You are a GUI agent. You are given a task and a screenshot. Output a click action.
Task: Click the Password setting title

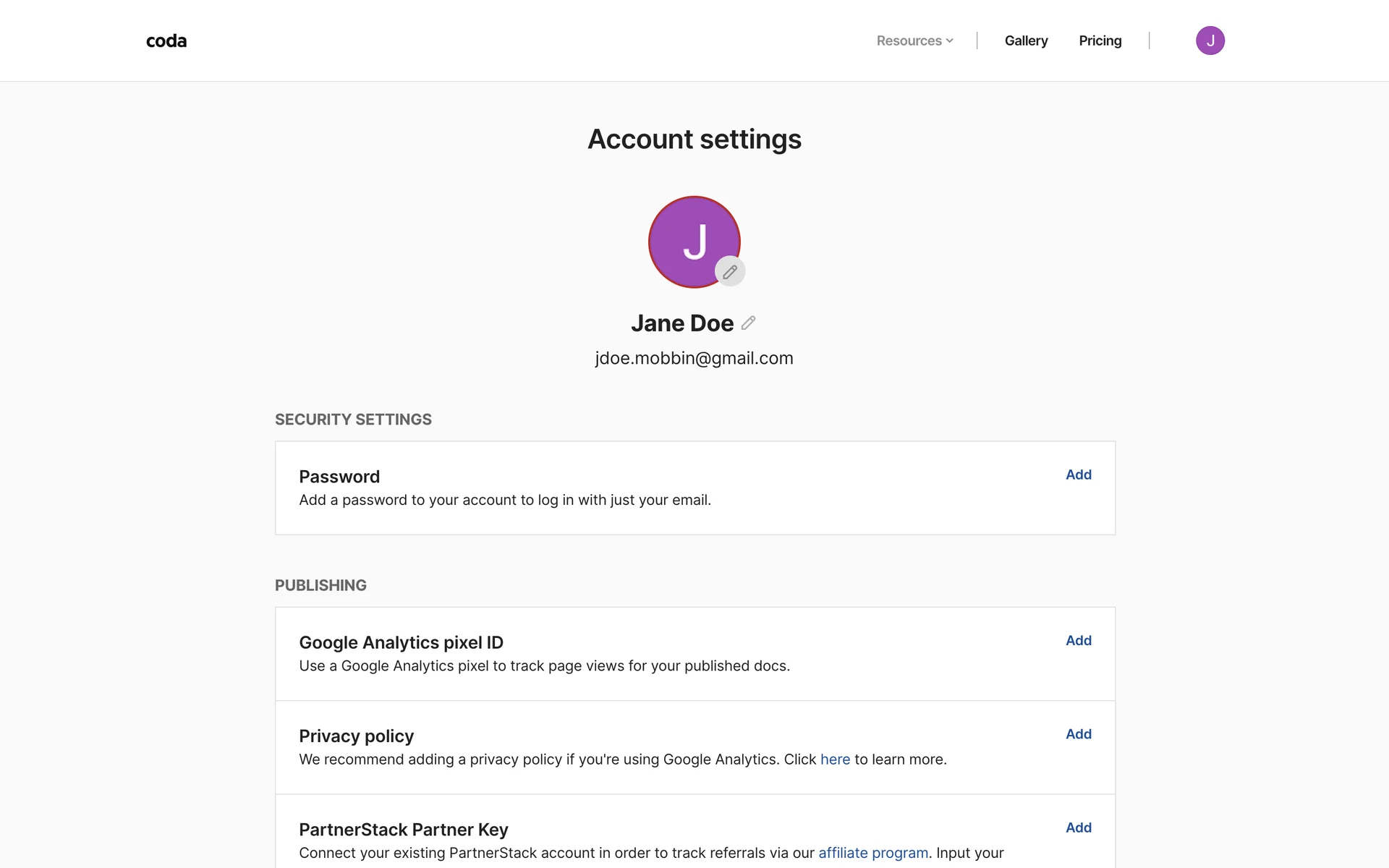point(339,477)
